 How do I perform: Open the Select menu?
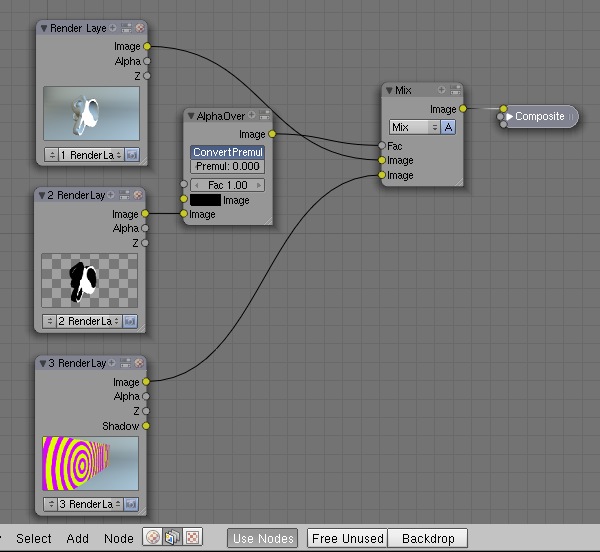(x=34, y=538)
